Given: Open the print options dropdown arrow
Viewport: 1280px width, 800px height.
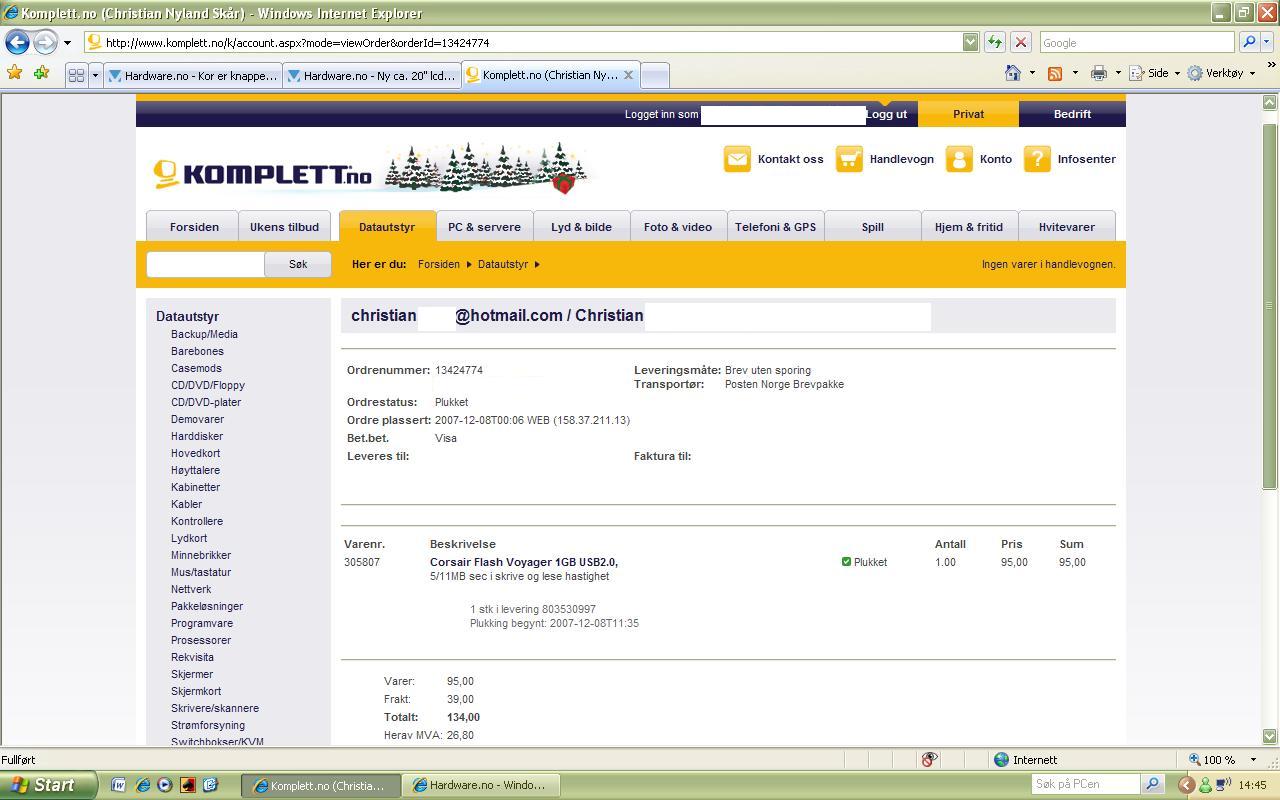Looking at the screenshot, I should (x=1118, y=73).
